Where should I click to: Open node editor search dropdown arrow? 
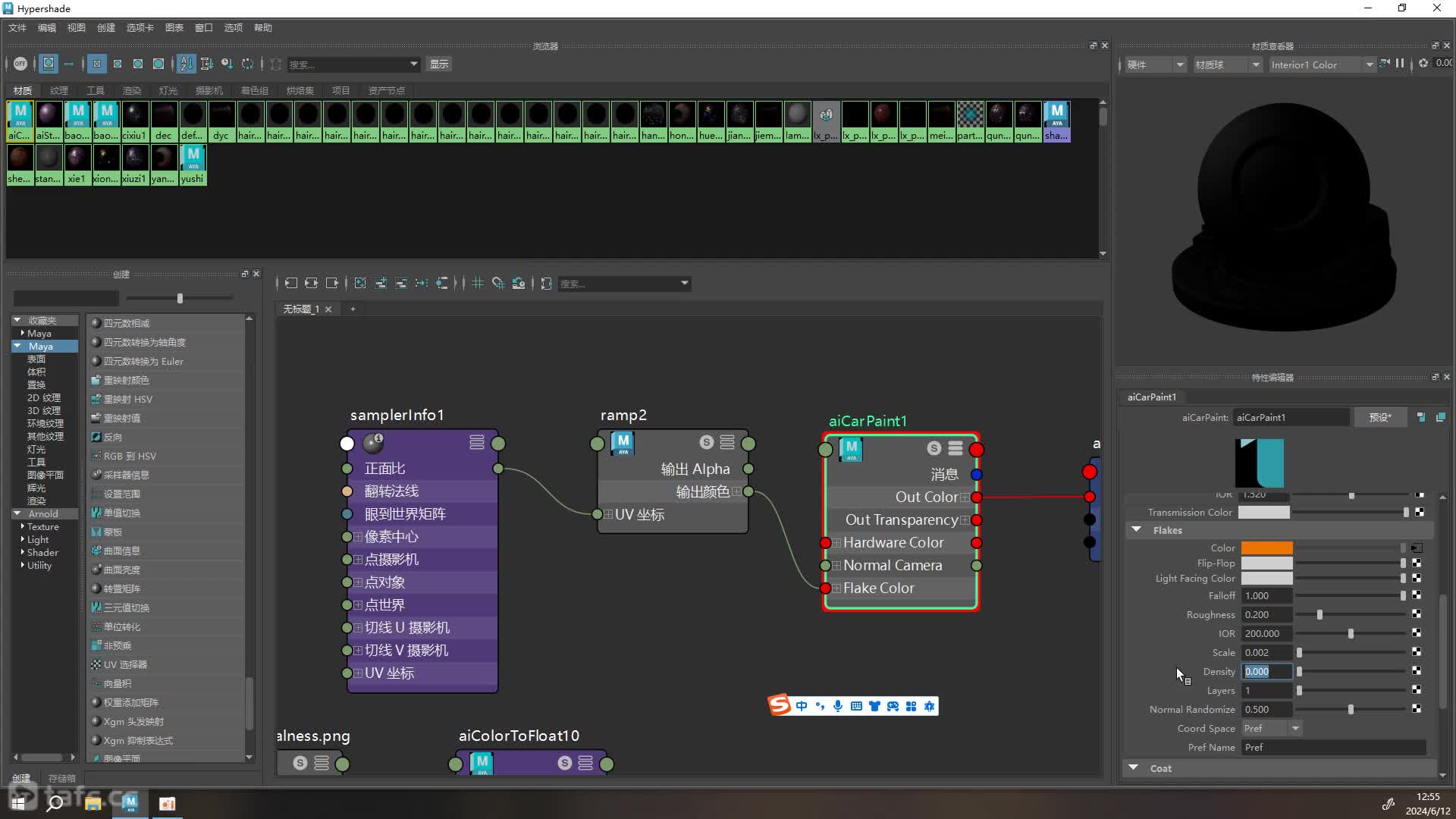pos(685,284)
